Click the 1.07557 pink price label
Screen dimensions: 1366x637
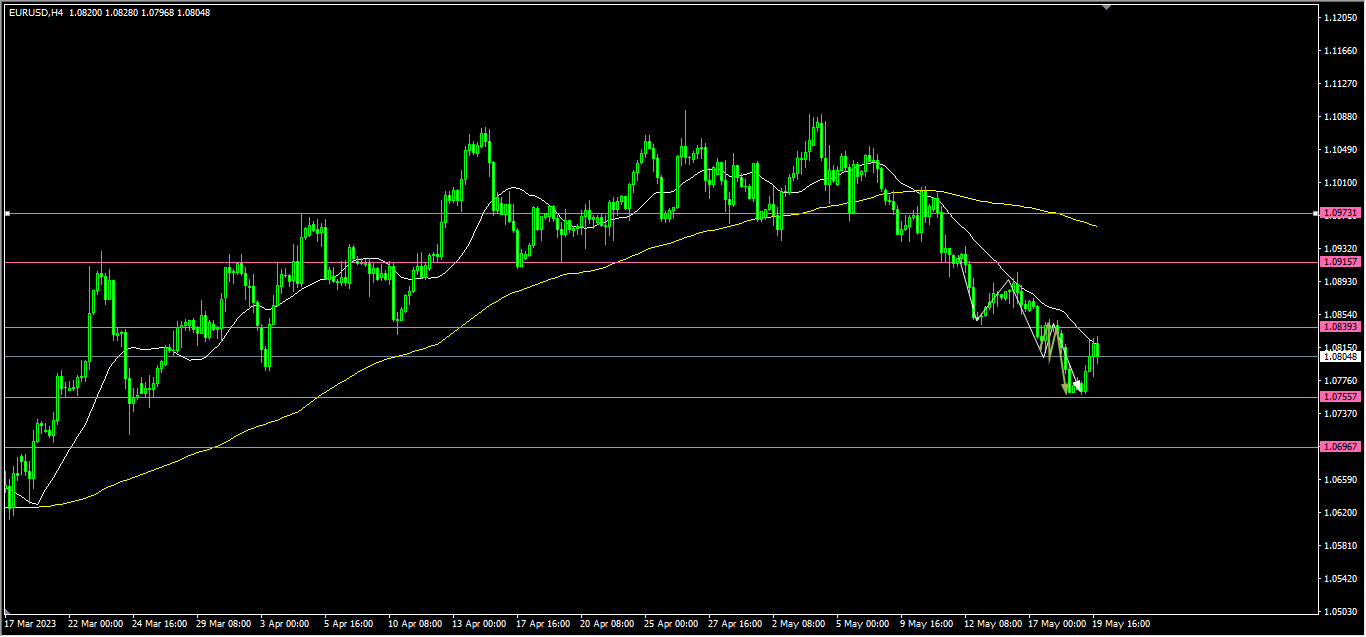pyautogui.click(x=1340, y=397)
